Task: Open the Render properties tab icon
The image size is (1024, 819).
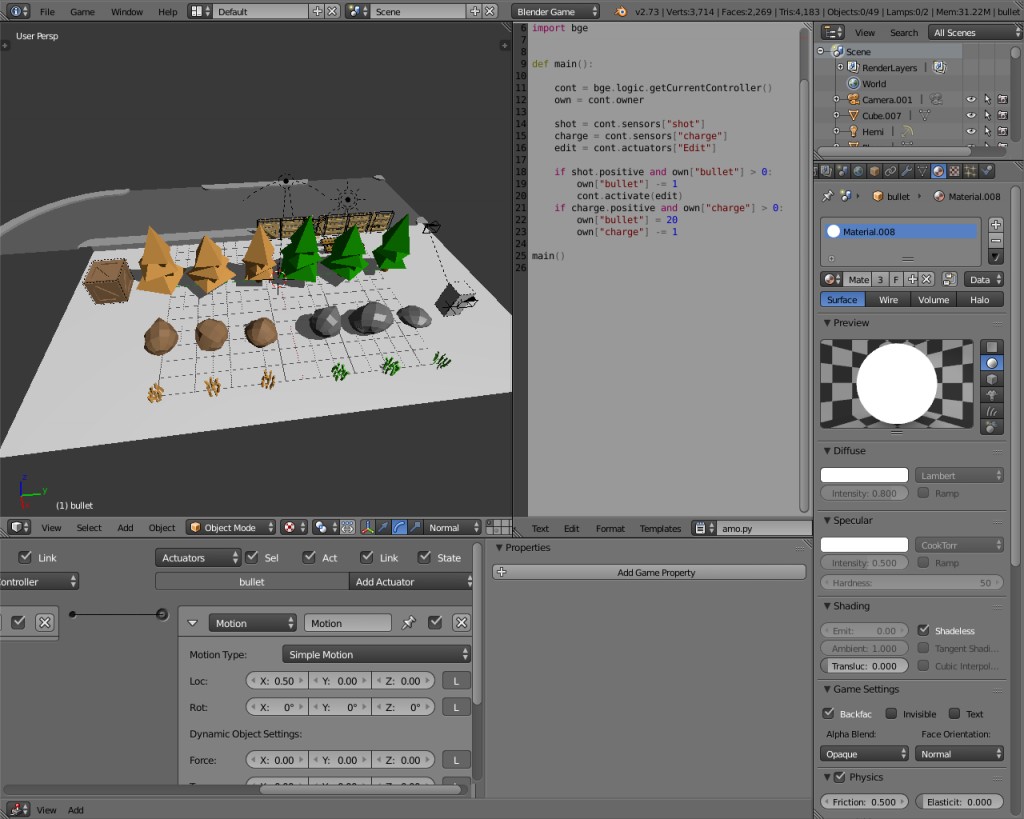Action: point(826,172)
